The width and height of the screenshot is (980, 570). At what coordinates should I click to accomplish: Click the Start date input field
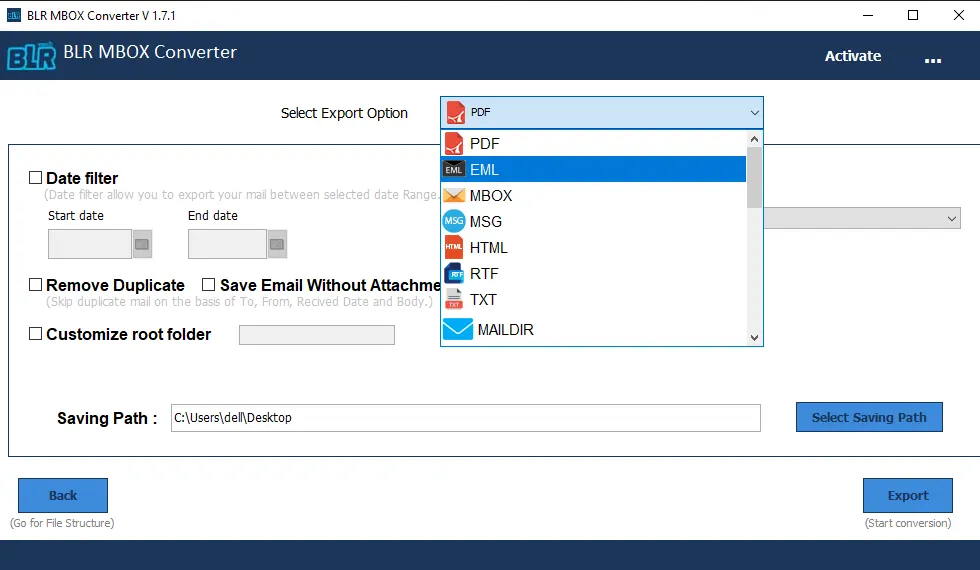[90, 244]
